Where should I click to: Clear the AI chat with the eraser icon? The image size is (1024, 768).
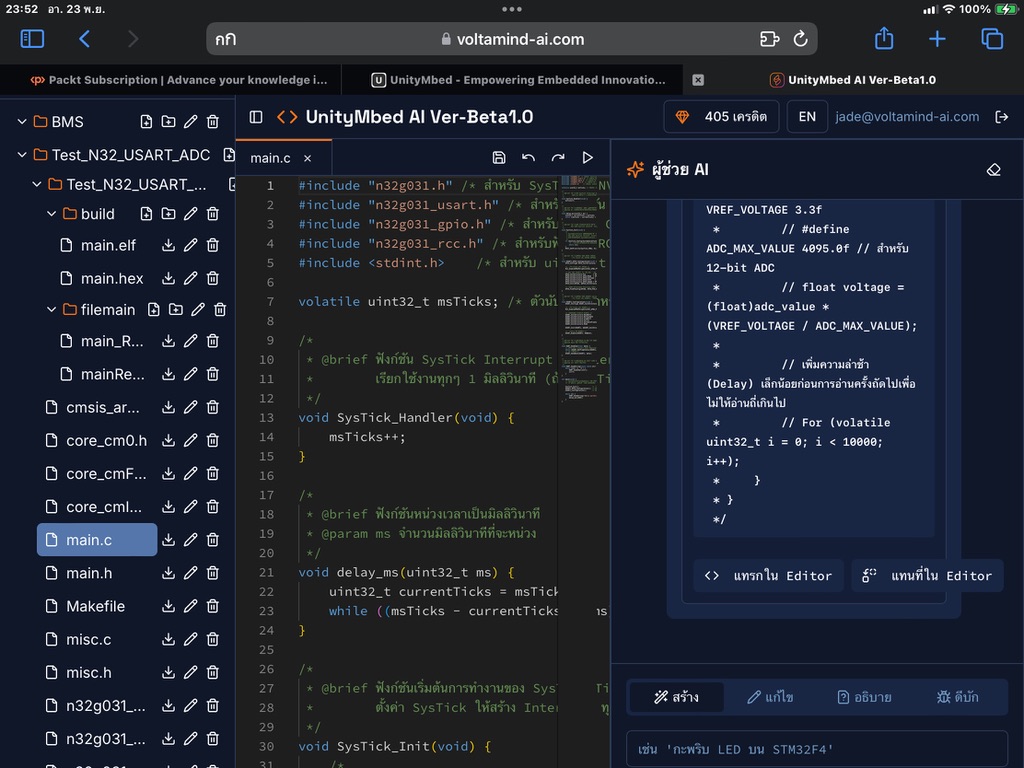coord(993,170)
